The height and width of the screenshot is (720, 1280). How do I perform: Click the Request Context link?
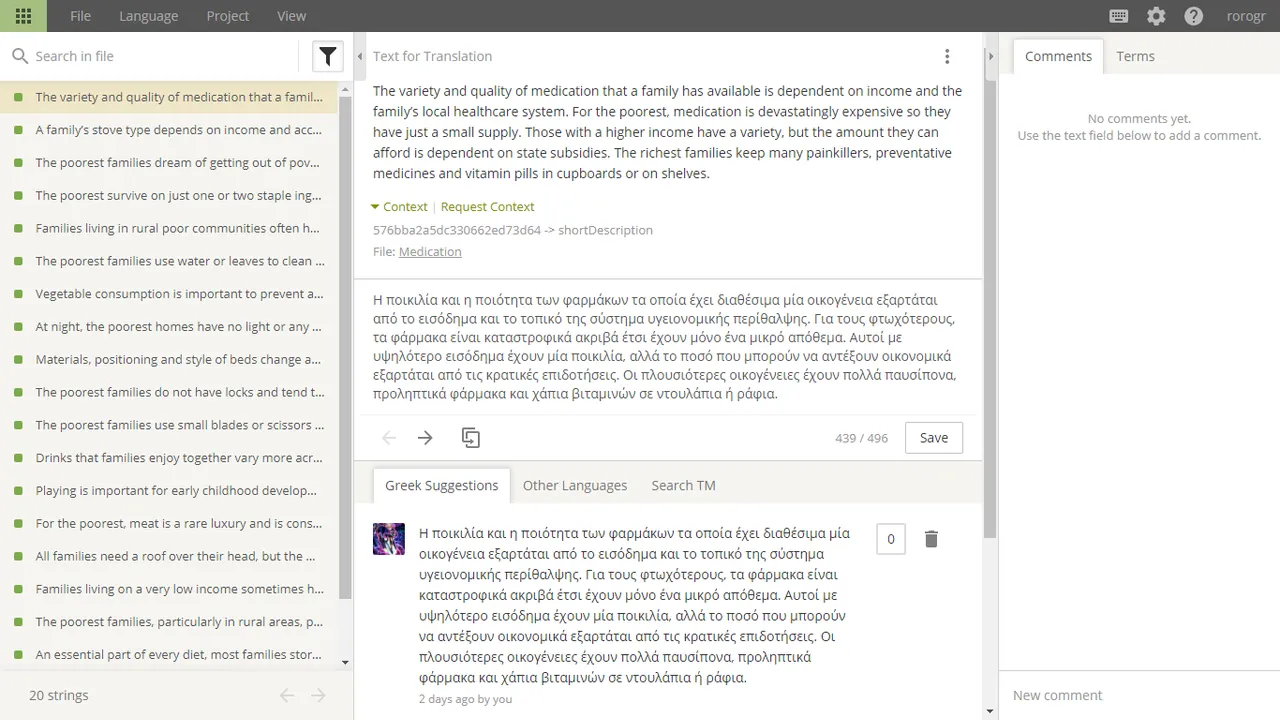[x=487, y=207]
